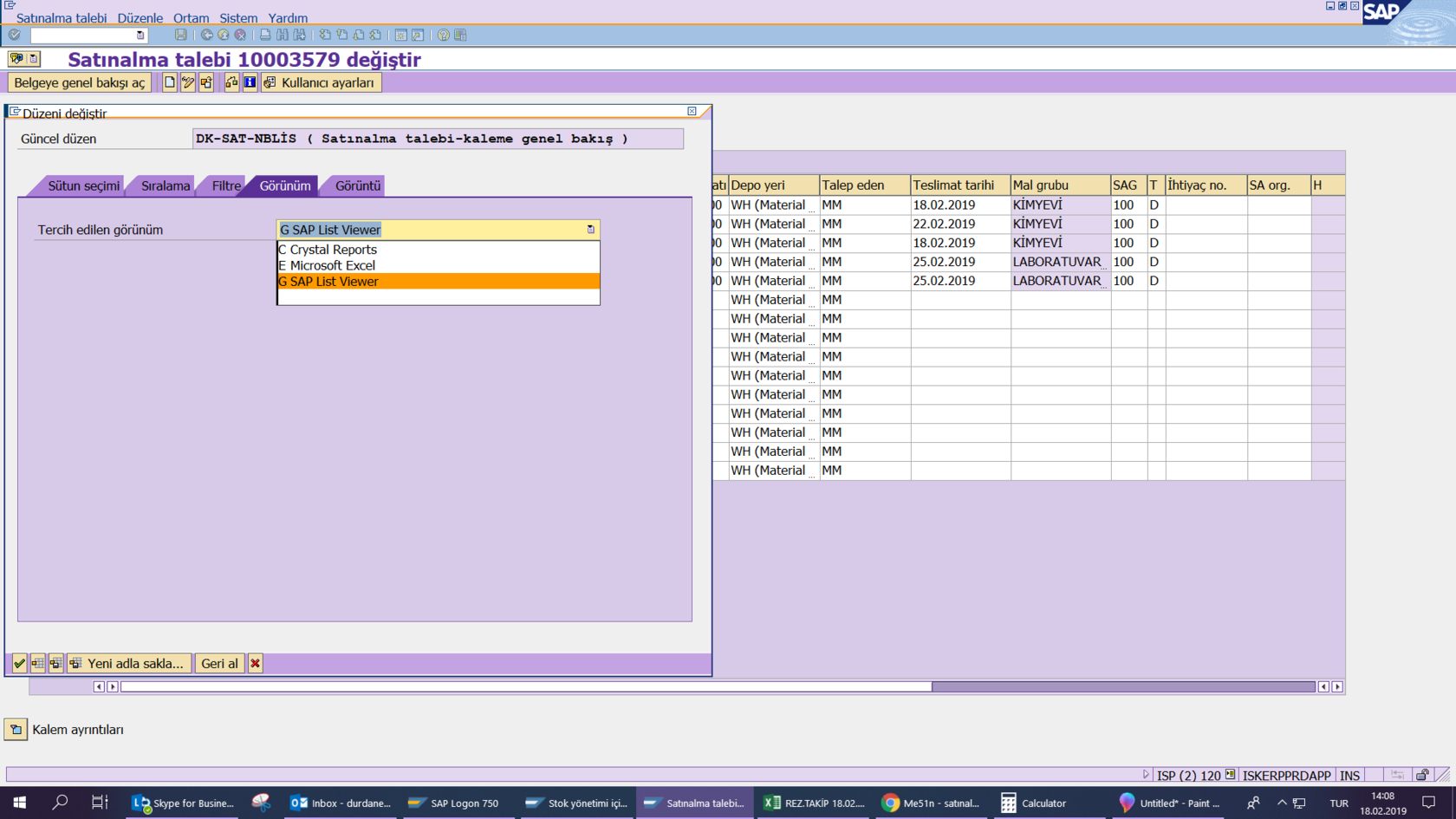
Task: Click the Depo yeri column header
Action: [x=774, y=185]
